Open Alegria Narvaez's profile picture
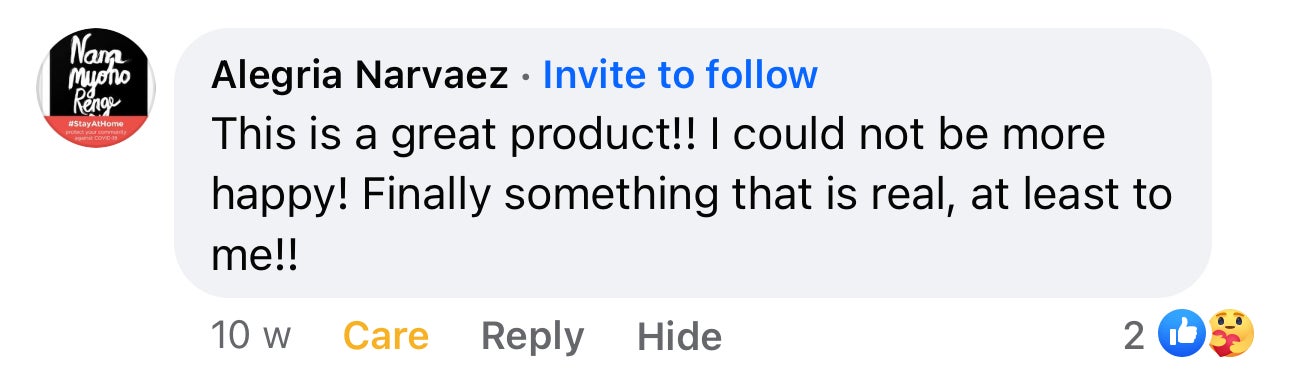Image resolution: width=1290 pixels, height=384 pixels. pyautogui.click(x=95, y=90)
